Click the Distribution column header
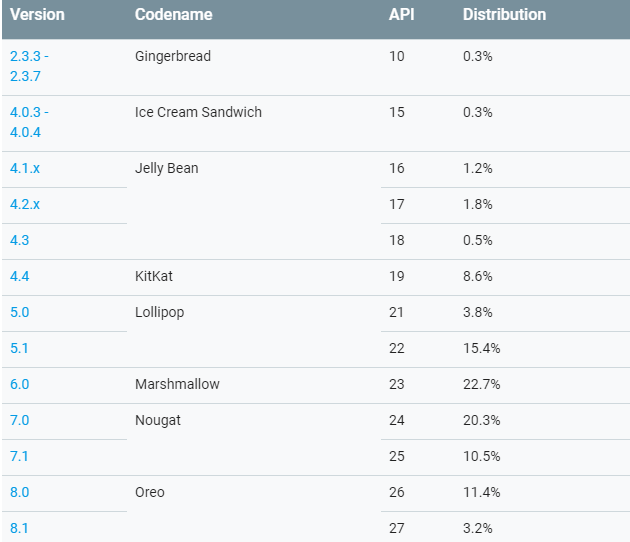Image resolution: width=630 pixels, height=542 pixels. [504, 15]
